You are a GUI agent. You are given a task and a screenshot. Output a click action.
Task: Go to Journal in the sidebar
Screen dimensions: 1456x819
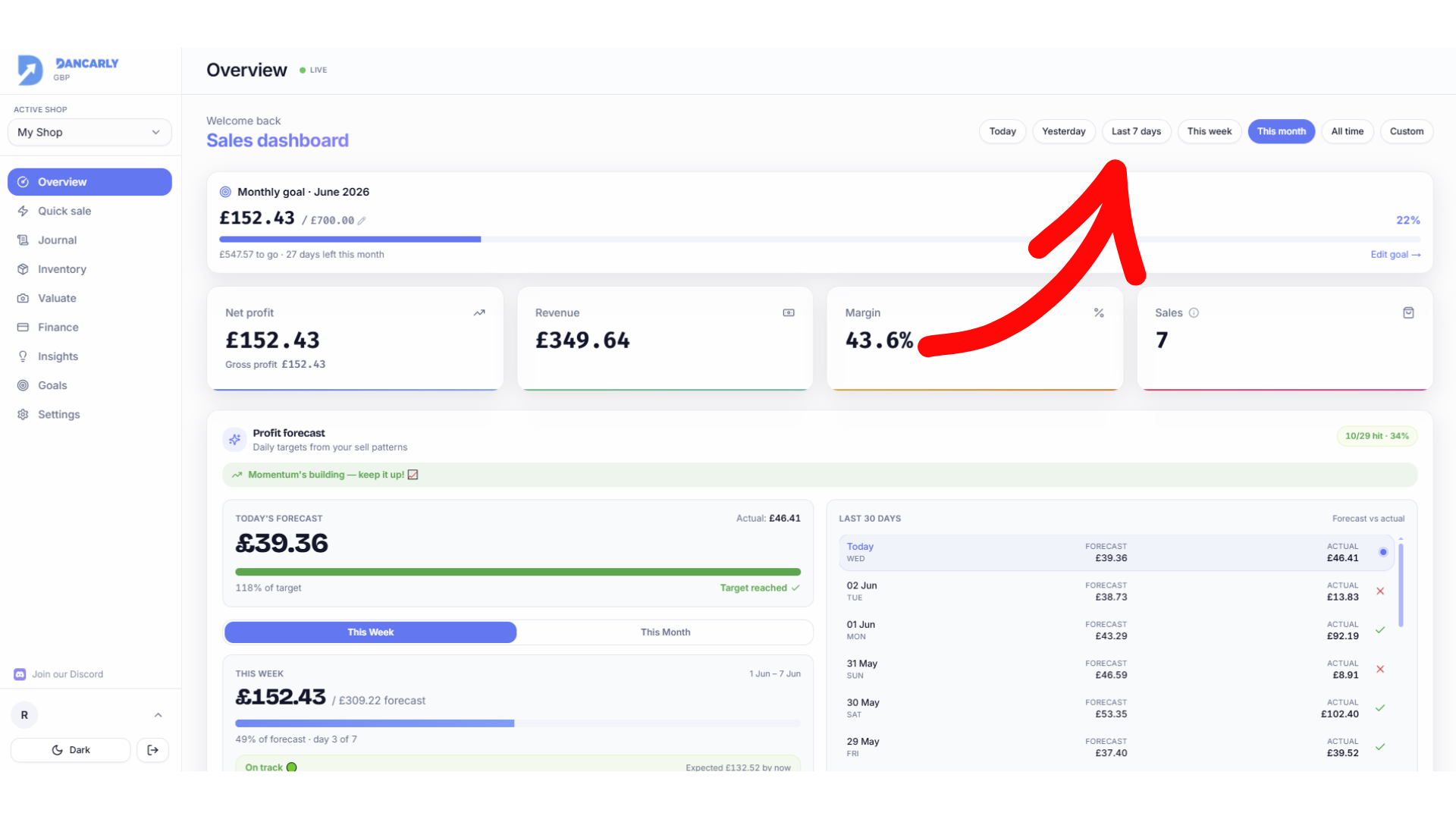[x=89, y=240]
